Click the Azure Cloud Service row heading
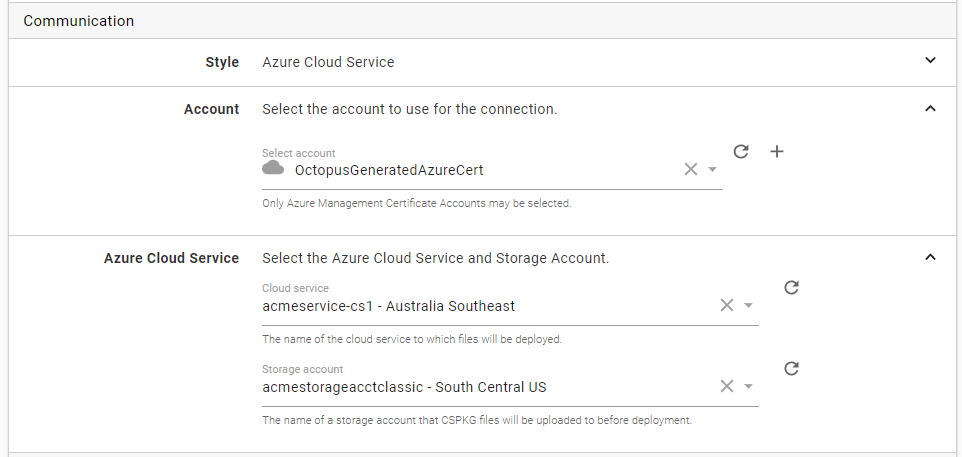Viewport: 962px width, 457px height. click(171, 258)
